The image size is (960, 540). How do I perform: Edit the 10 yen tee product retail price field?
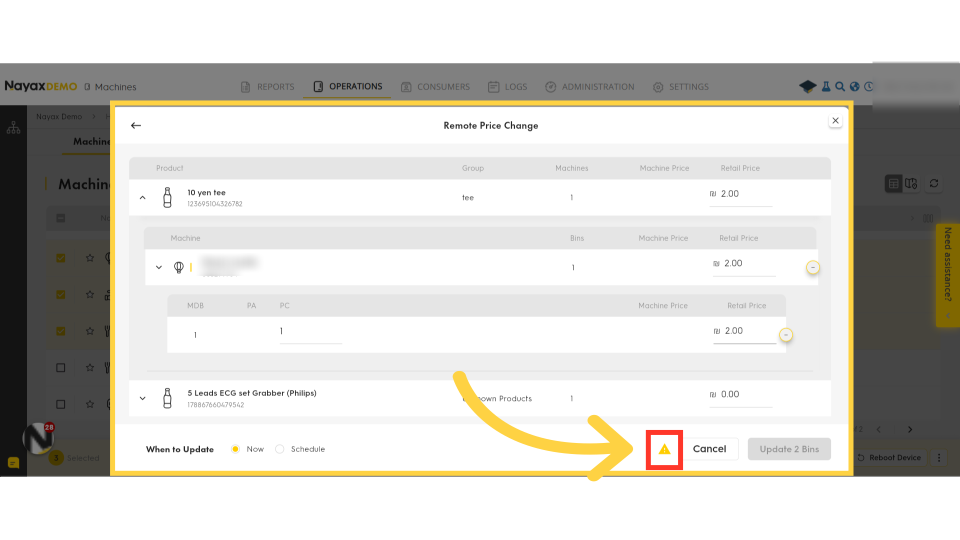tap(741, 195)
